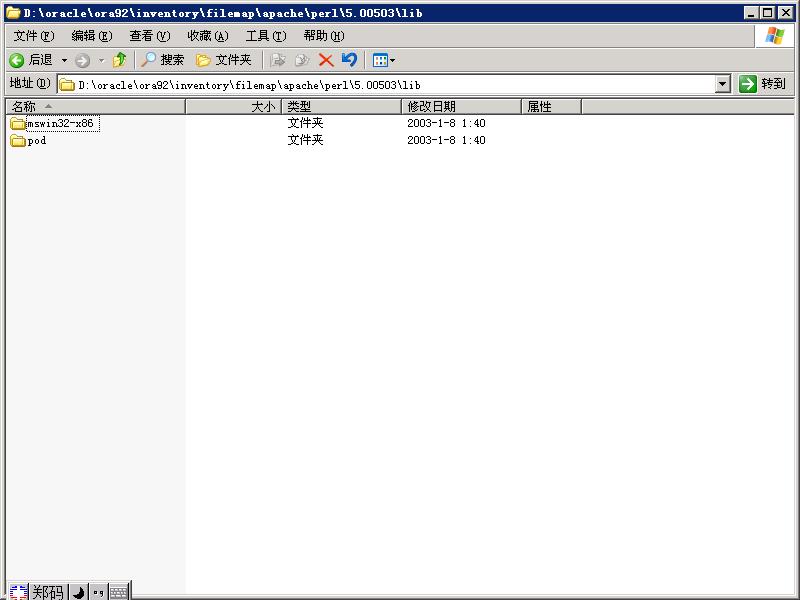This screenshot has height=600, width=800.
Task: Toggle the IME punctuation mode icon
Action: pos(98,592)
